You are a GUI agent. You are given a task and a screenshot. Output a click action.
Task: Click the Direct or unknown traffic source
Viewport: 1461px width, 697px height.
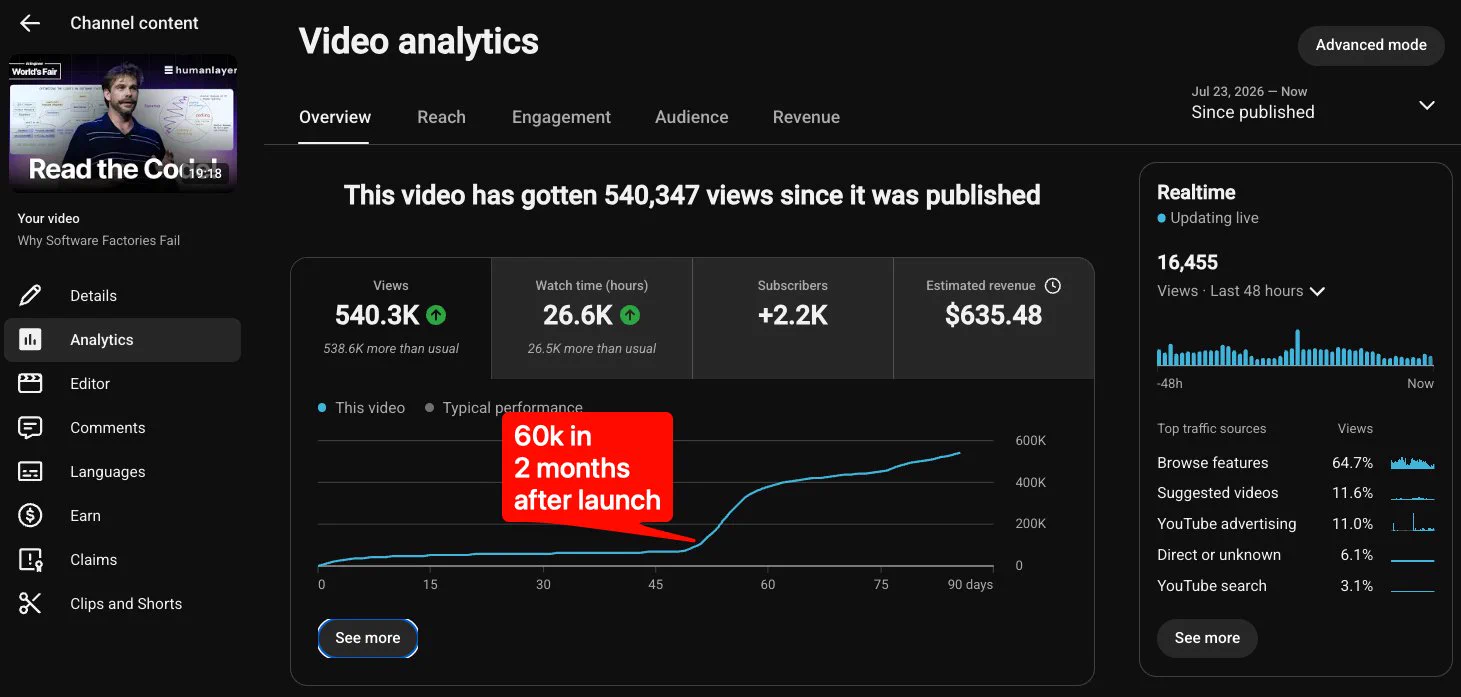(1295, 554)
